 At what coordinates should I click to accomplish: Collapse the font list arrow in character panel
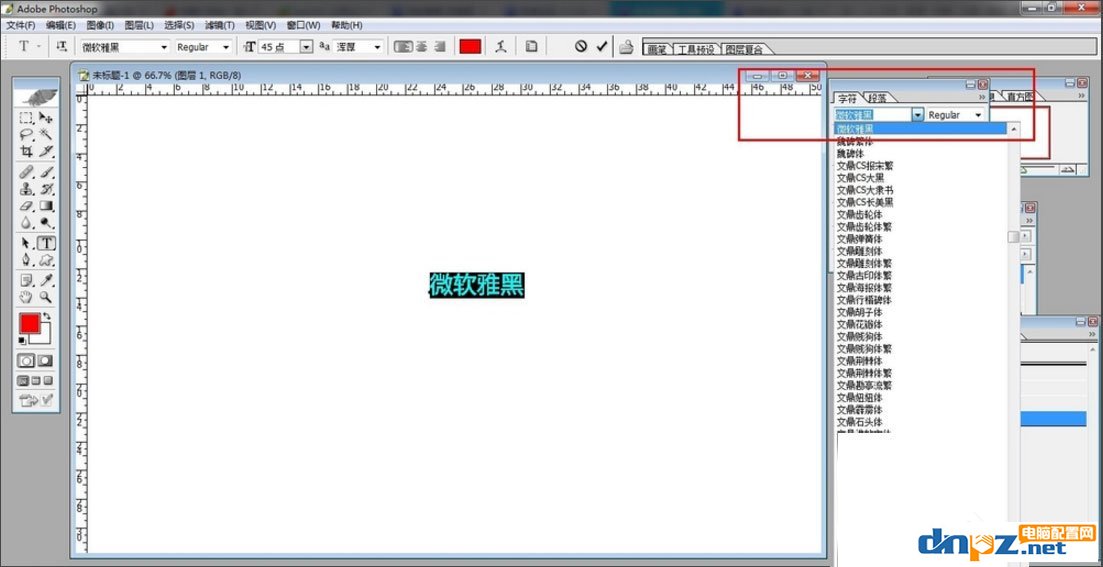click(x=917, y=115)
